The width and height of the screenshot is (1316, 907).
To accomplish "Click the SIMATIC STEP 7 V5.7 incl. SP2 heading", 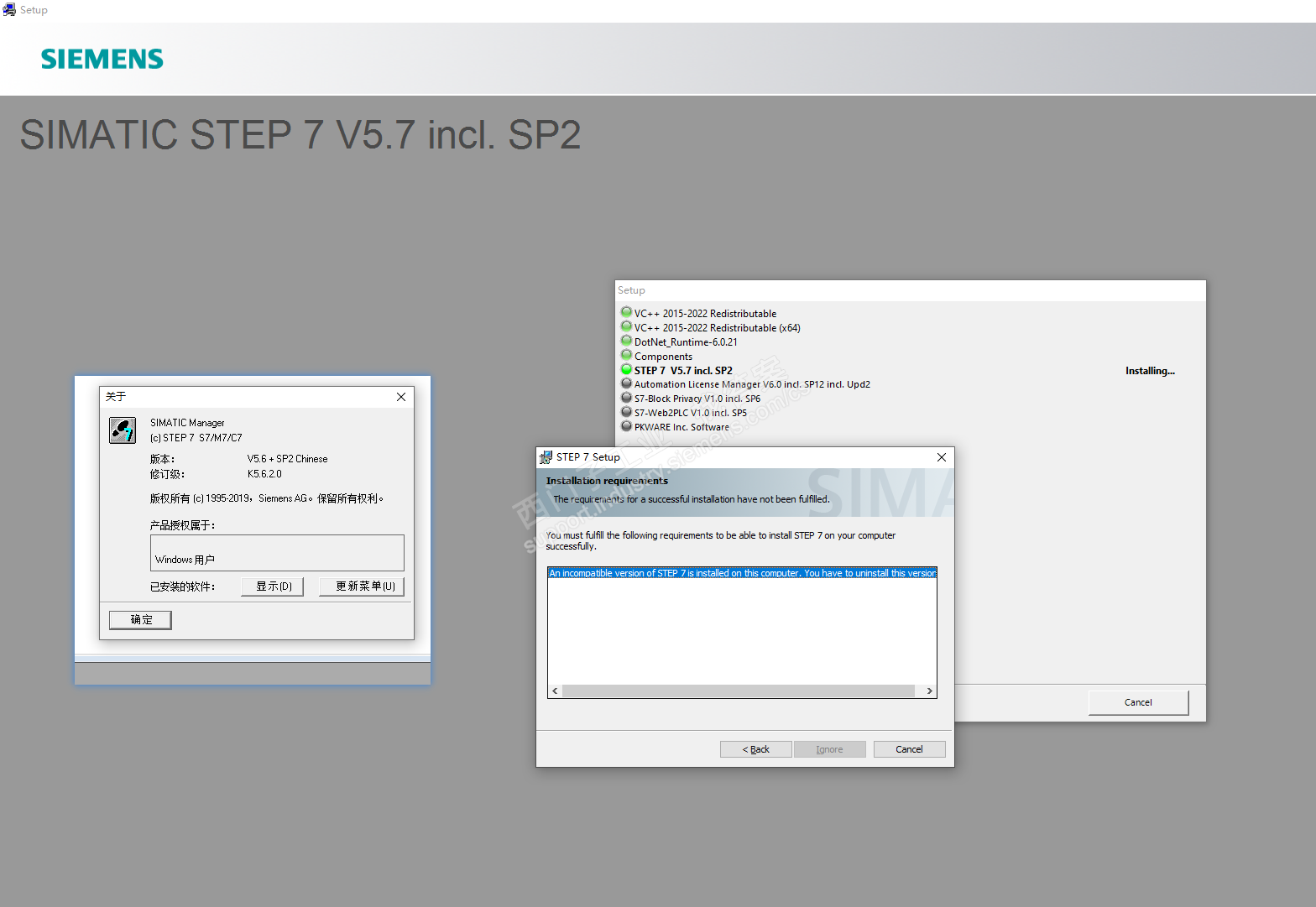I will 300,135.
